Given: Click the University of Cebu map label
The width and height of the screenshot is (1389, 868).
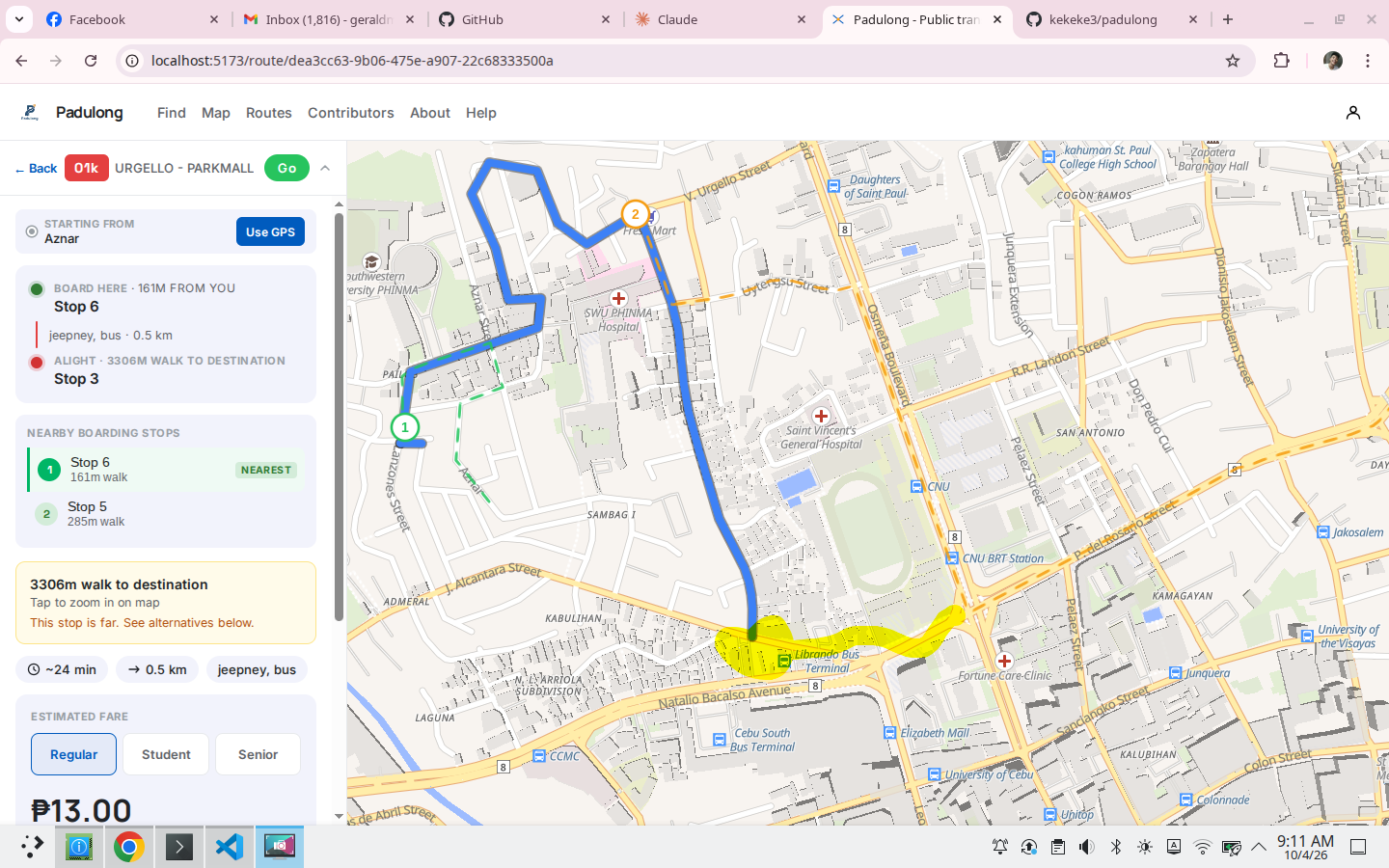Looking at the screenshot, I should (989, 774).
